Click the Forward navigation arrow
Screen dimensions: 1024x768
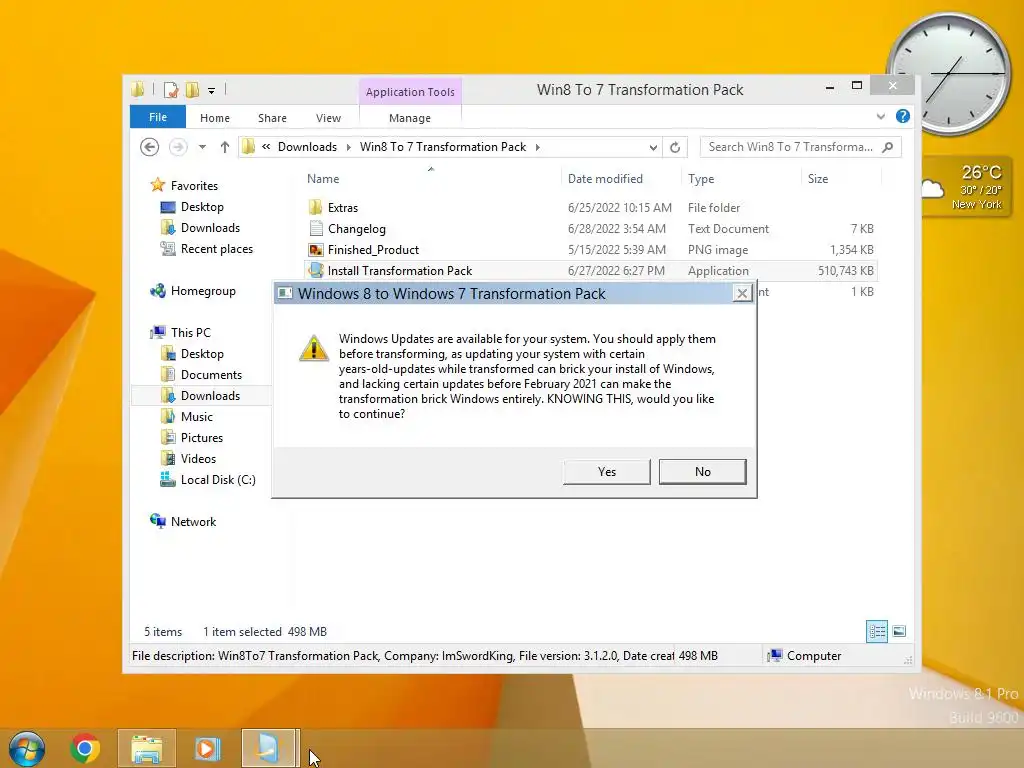point(178,147)
